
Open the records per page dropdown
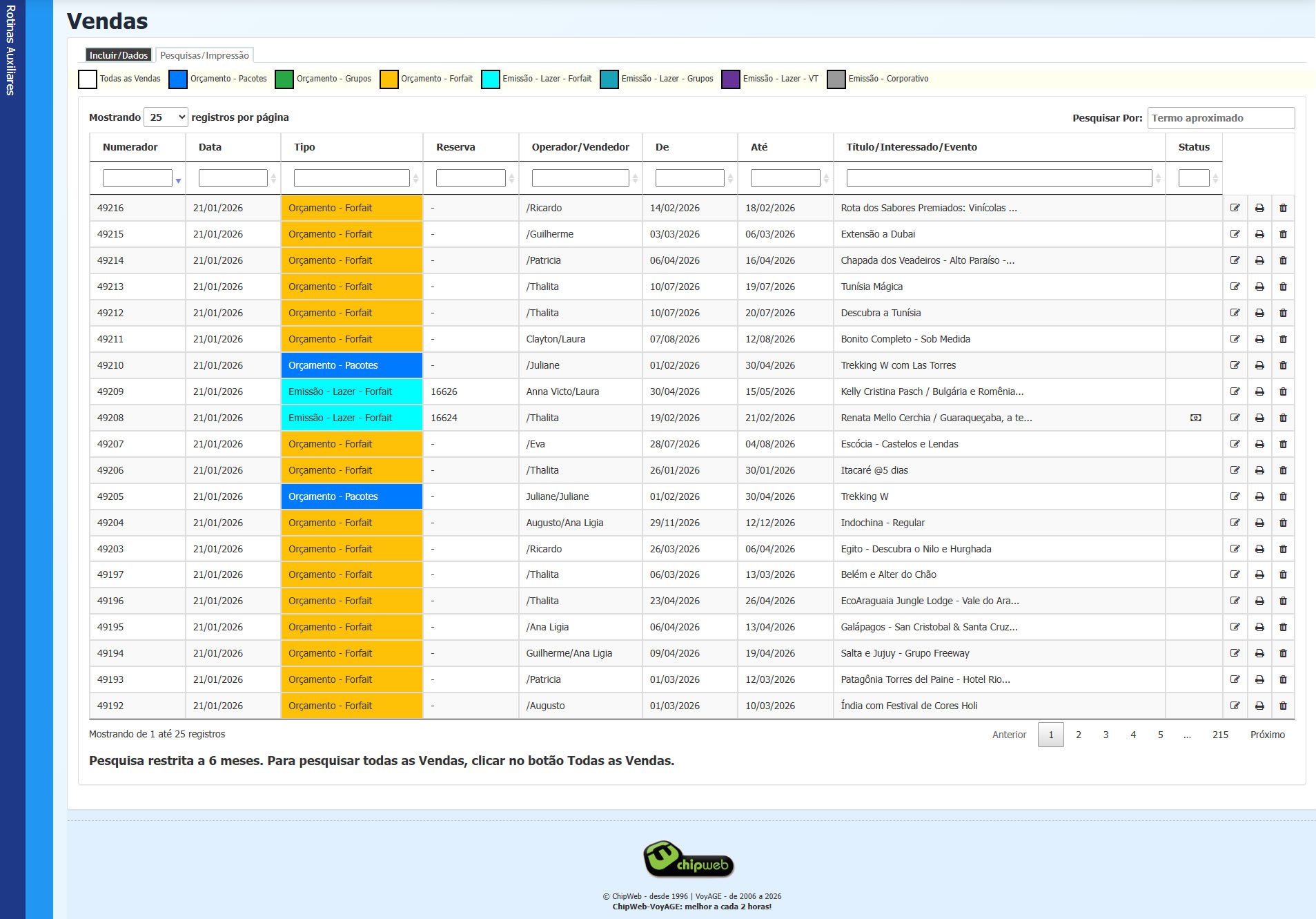166,117
